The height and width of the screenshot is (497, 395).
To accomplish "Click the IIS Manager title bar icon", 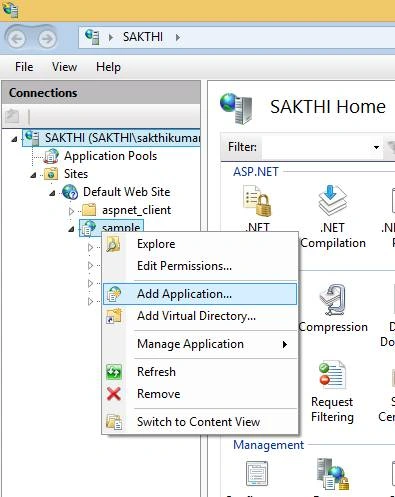I will pos(10,9).
